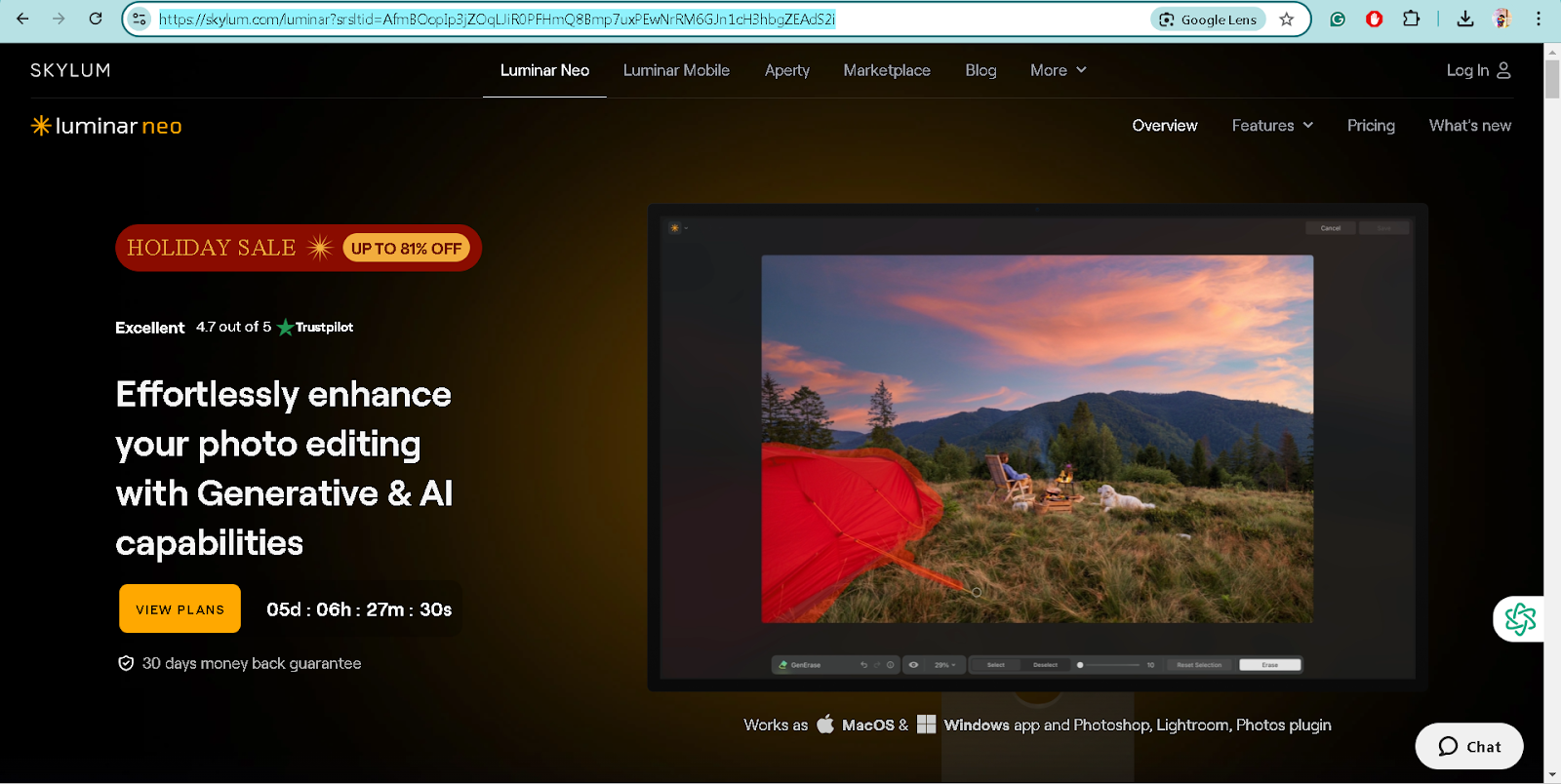1561x784 pixels.
Task: Go back with the browser back arrow
Action: [22, 19]
